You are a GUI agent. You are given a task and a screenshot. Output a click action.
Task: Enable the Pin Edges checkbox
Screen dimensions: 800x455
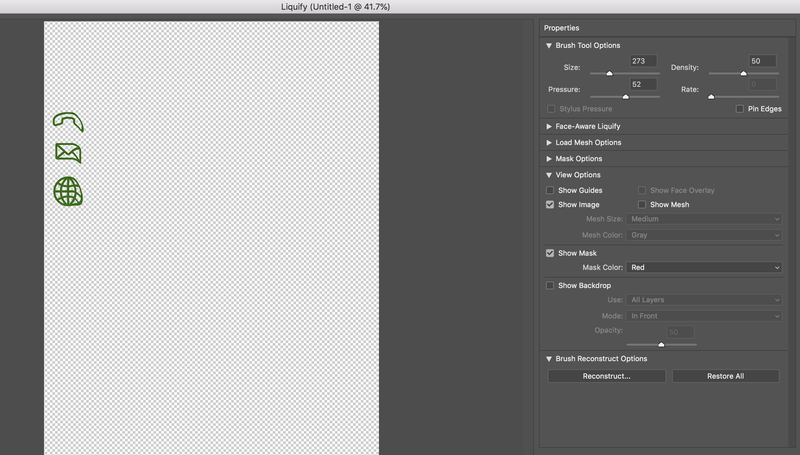pyautogui.click(x=740, y=109)
